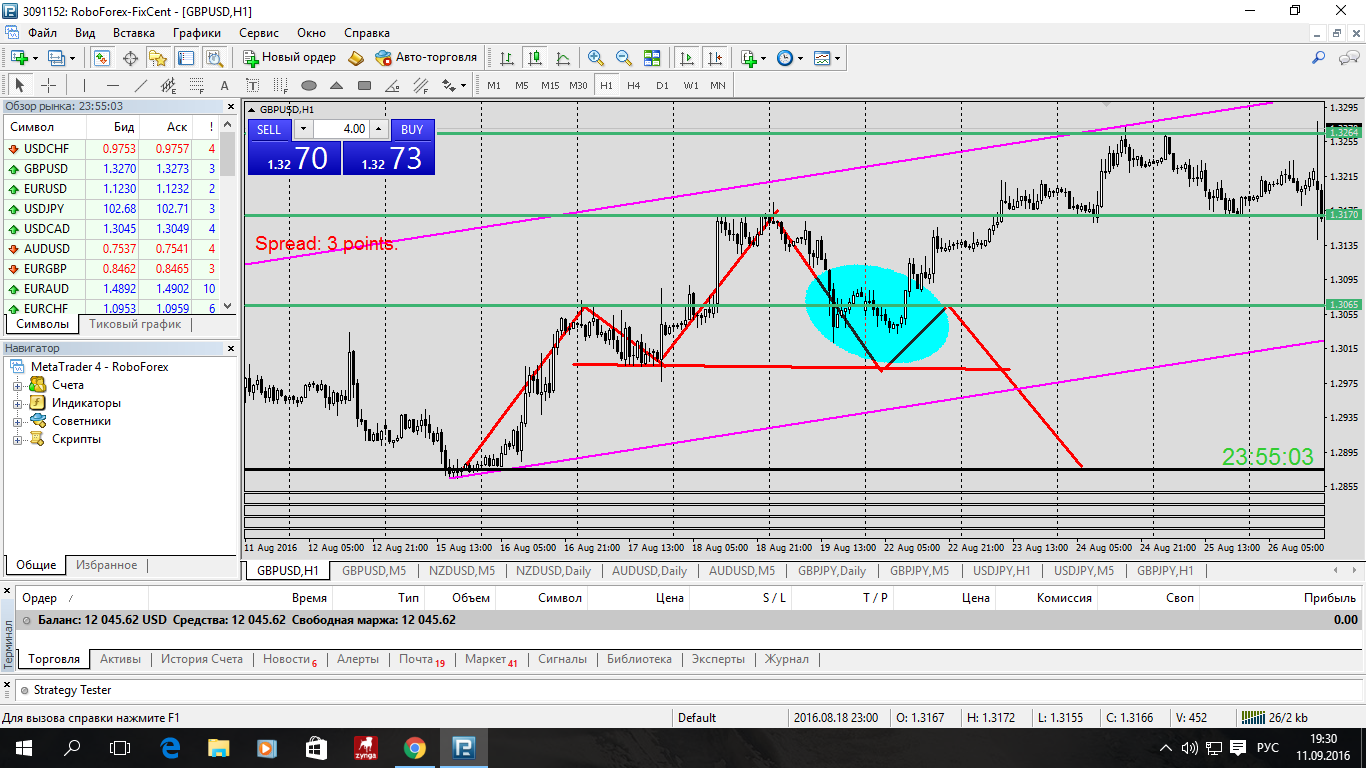
Task: Decrease trade volume with the down arrow
Action: click(x=302, y=129)
